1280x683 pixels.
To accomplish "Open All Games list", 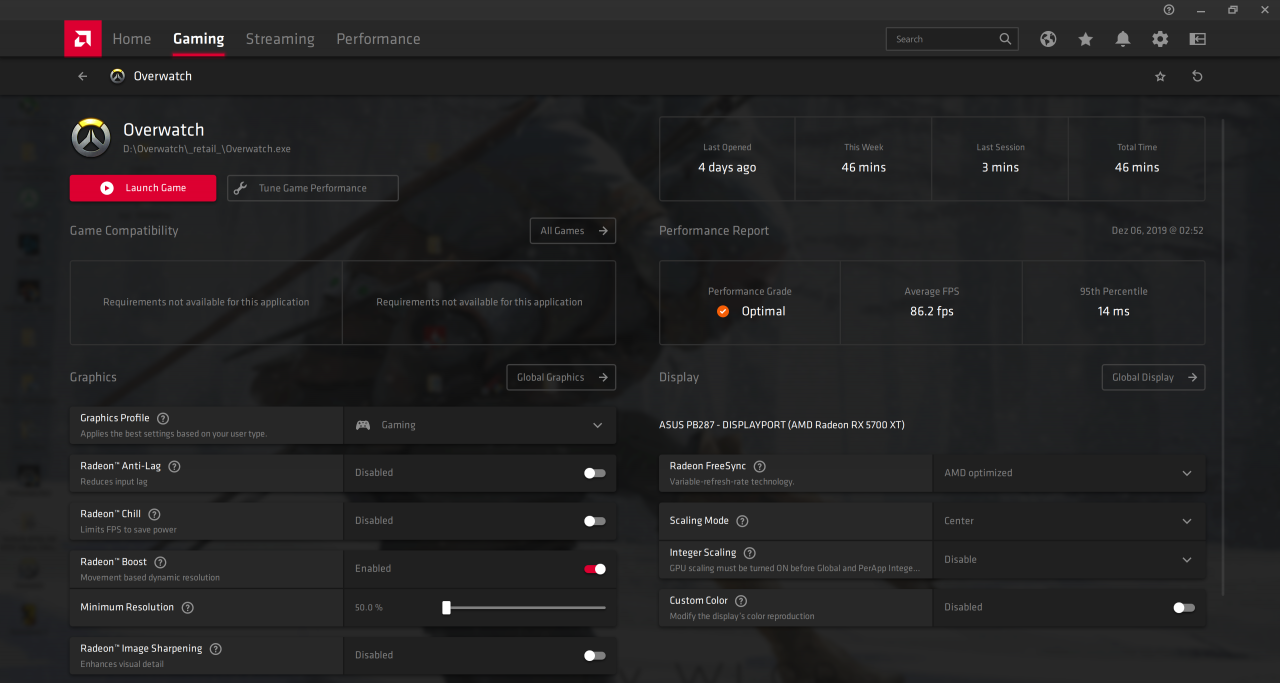I will (573, 231).
